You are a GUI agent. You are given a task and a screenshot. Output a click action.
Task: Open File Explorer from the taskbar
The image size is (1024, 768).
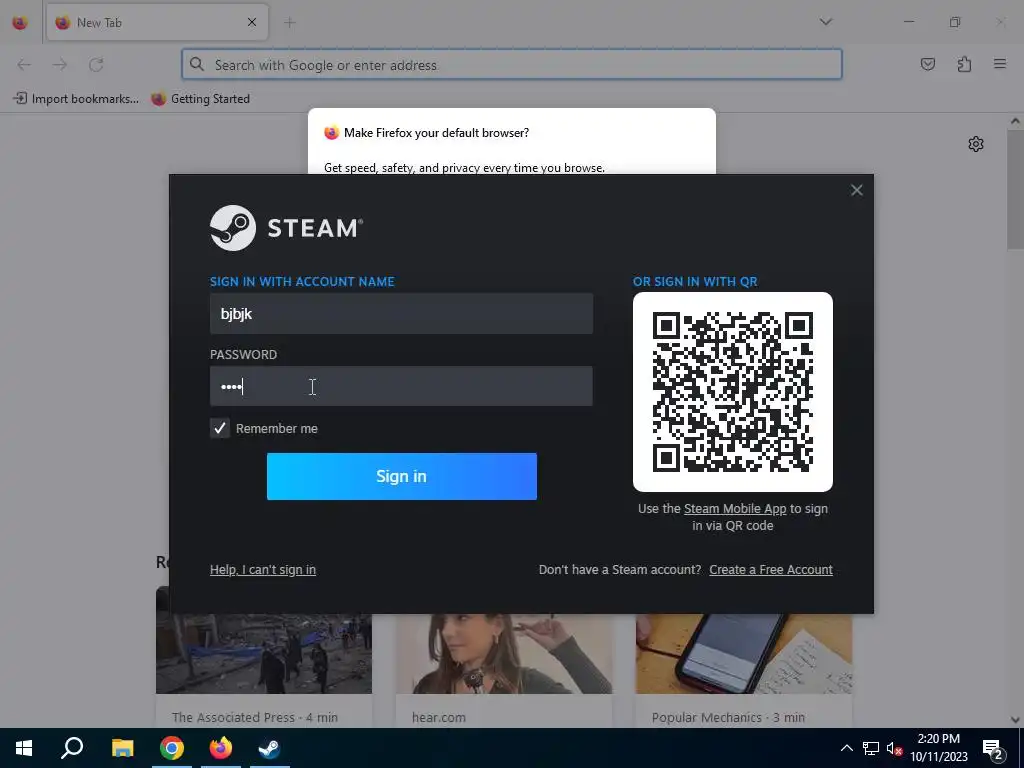point(122,748)
